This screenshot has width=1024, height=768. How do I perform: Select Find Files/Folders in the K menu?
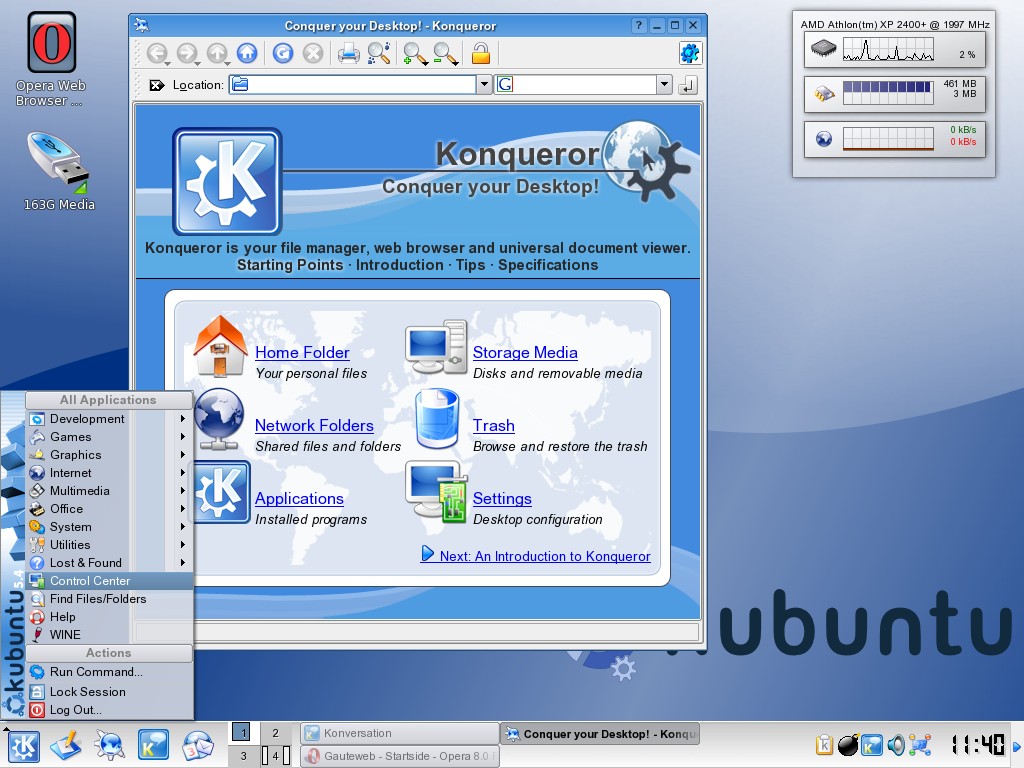point(109,599)
